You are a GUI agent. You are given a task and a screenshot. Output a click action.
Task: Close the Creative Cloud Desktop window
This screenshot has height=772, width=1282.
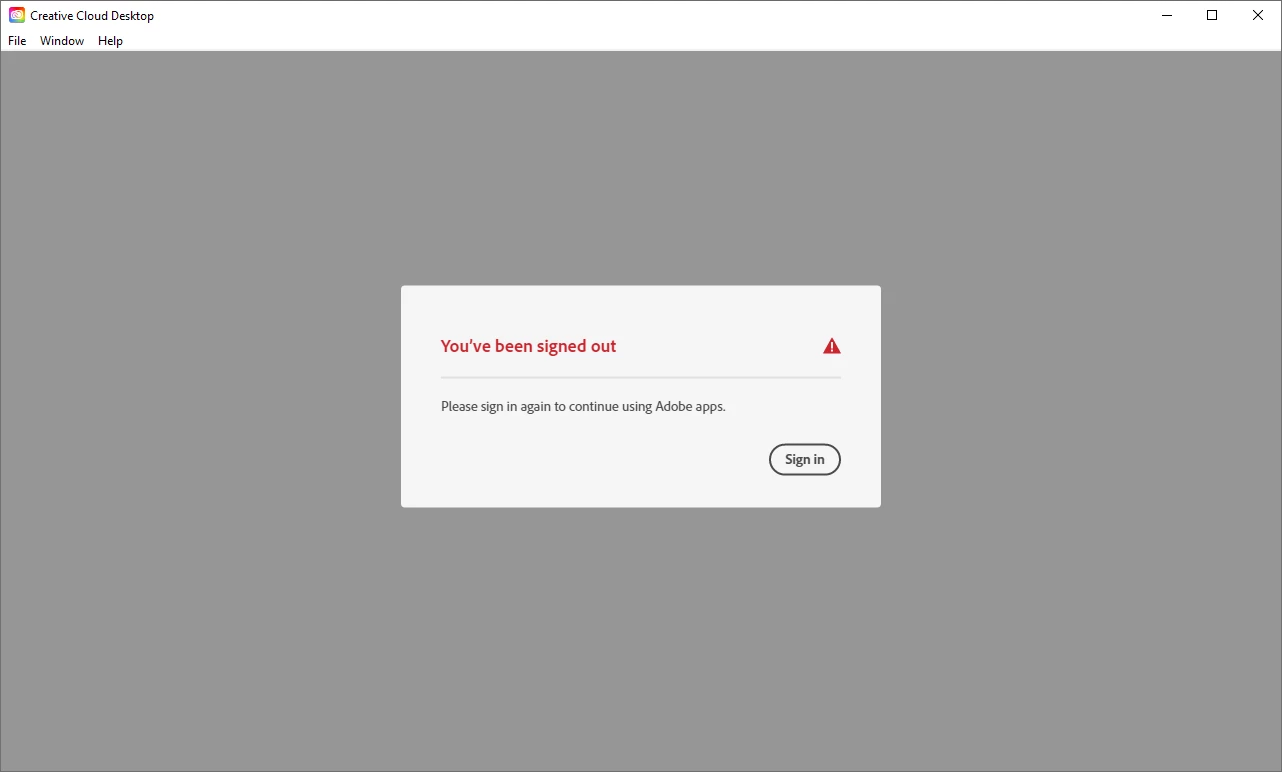pos(1258,15)
